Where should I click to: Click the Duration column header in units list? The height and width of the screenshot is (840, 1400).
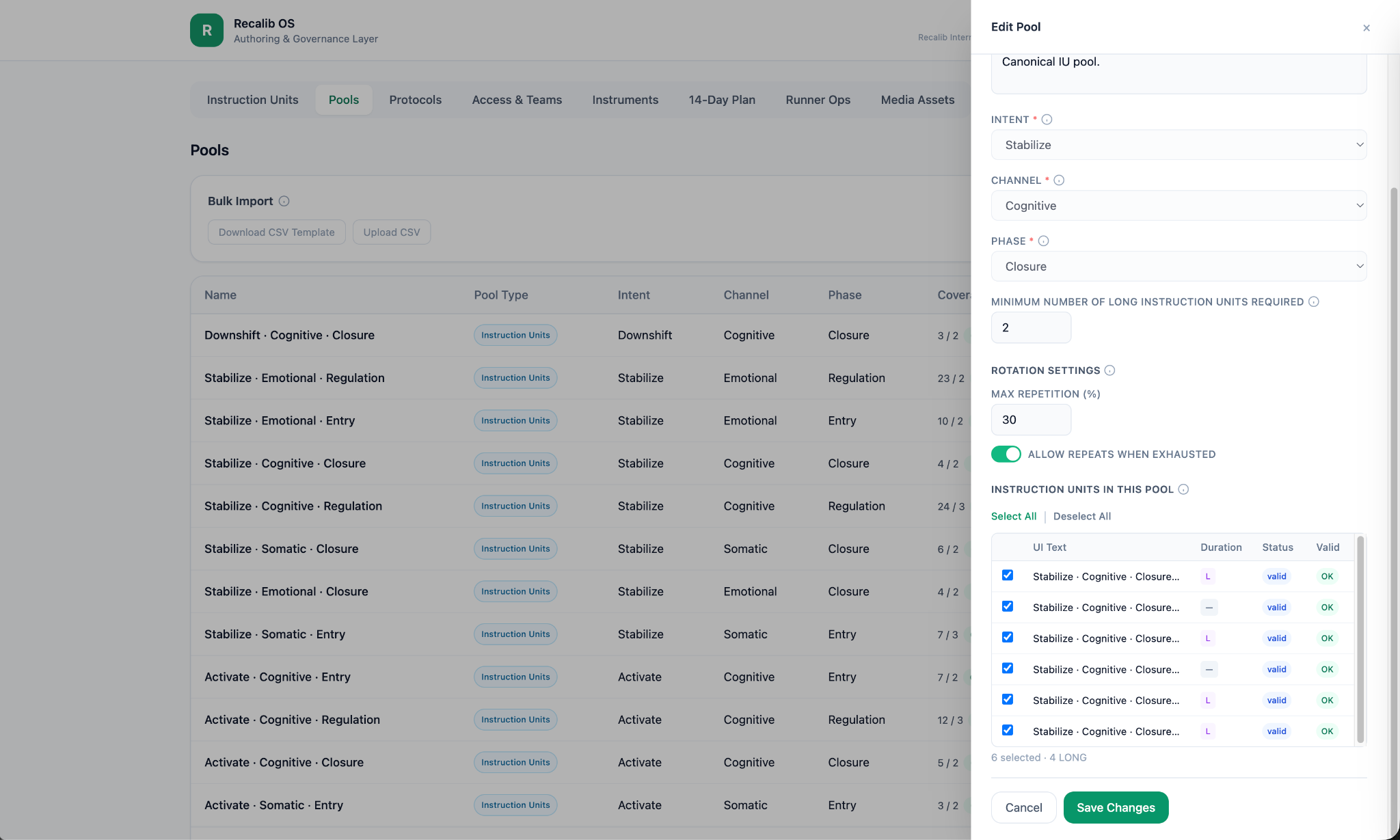point(1221,547)
